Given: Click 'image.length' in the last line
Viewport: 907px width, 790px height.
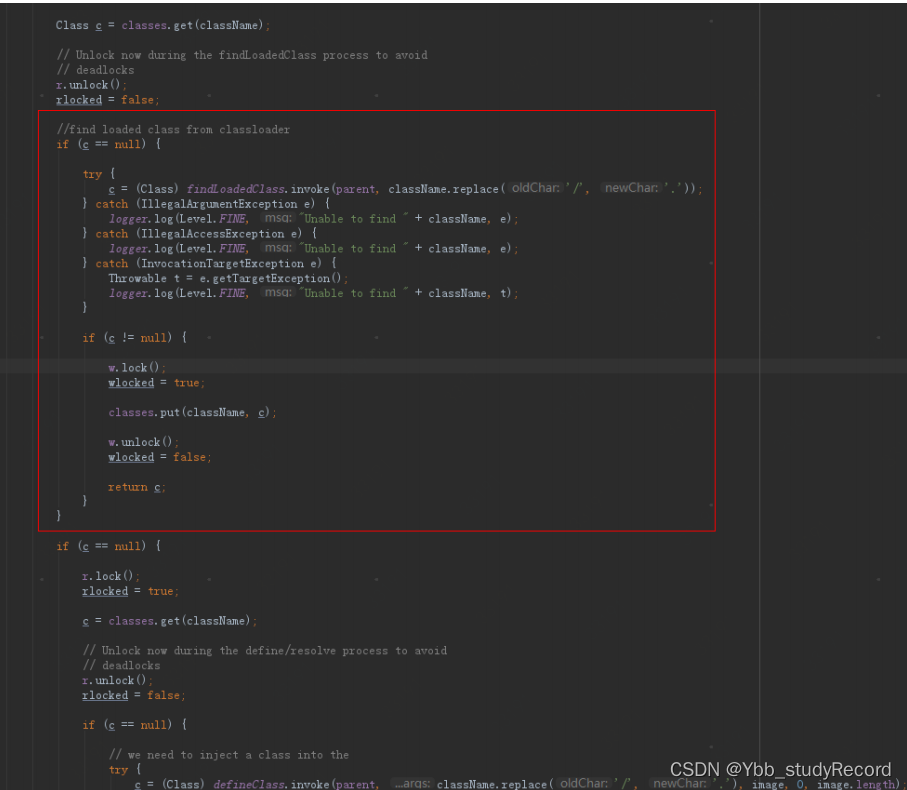Looking at the screenshot, I should 856,784.
